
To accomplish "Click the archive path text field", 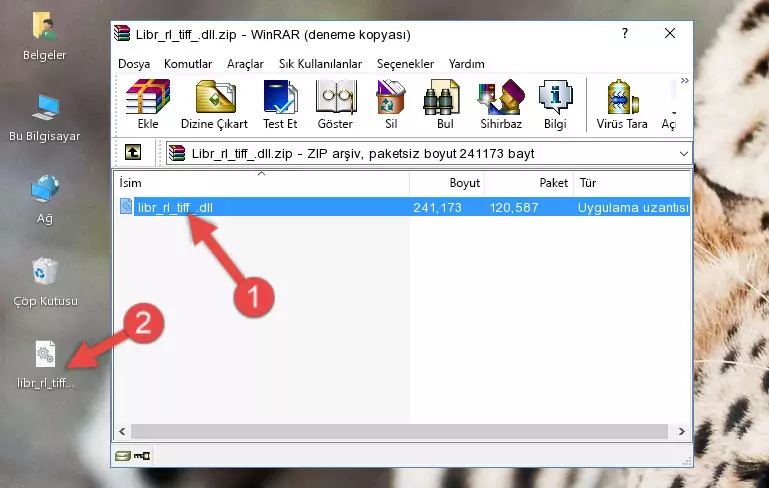I will (429, 154).
